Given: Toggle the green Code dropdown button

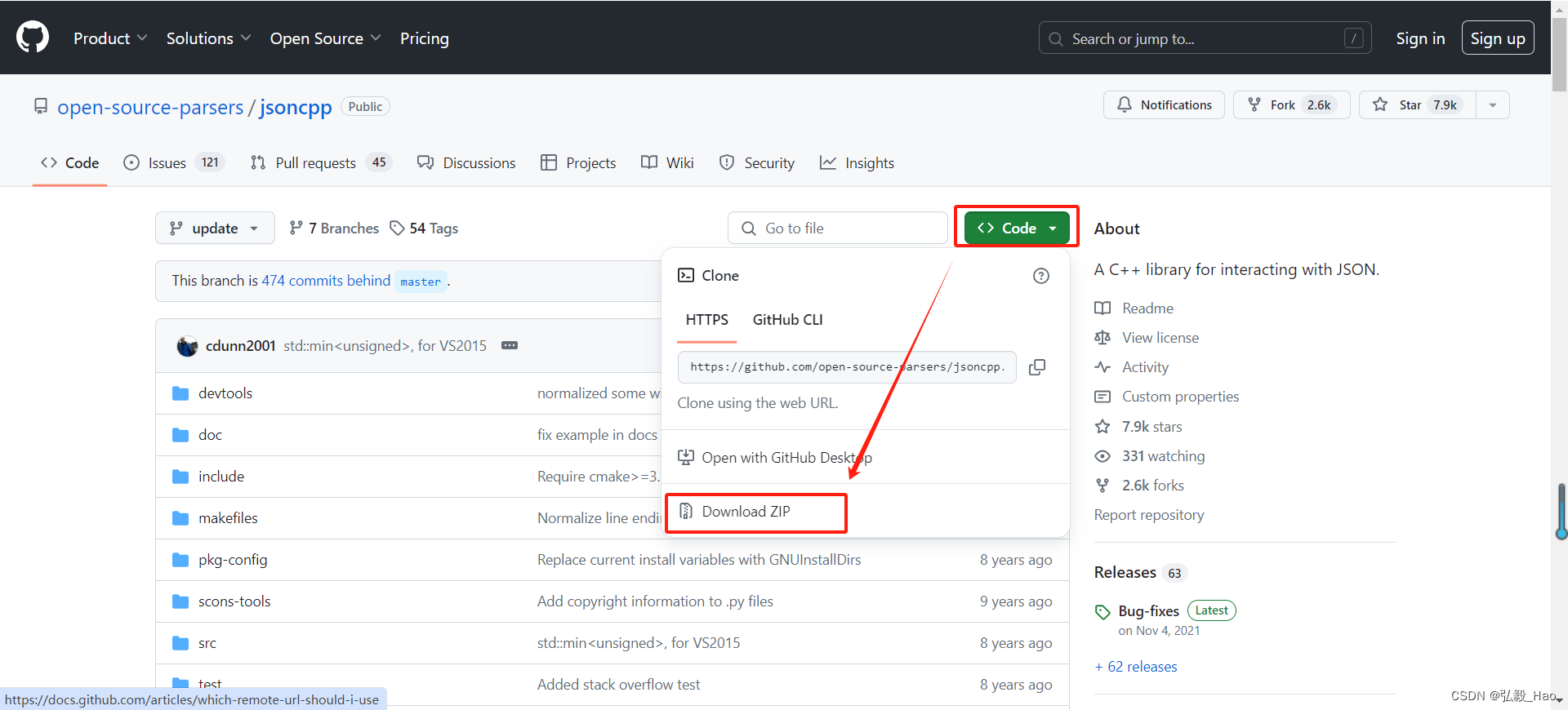Looking at the screenshot, I should 1017,229.
